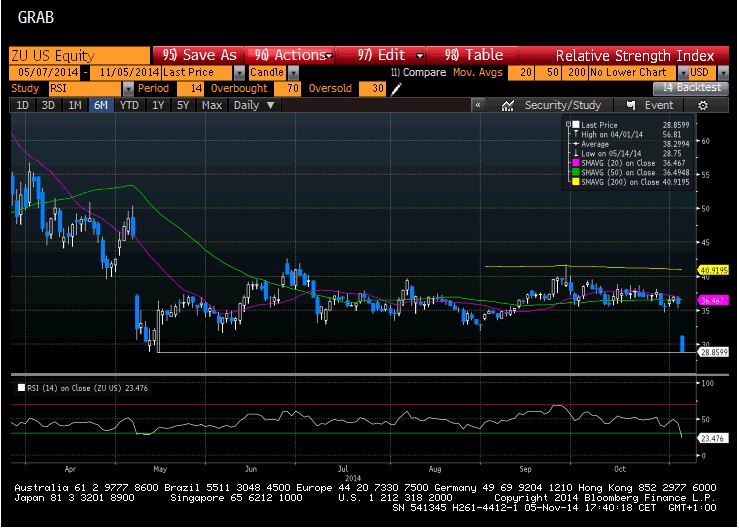Expand the Actions menu arrow
The width and height of the screenshot is (739, 529).
[329, 56]
